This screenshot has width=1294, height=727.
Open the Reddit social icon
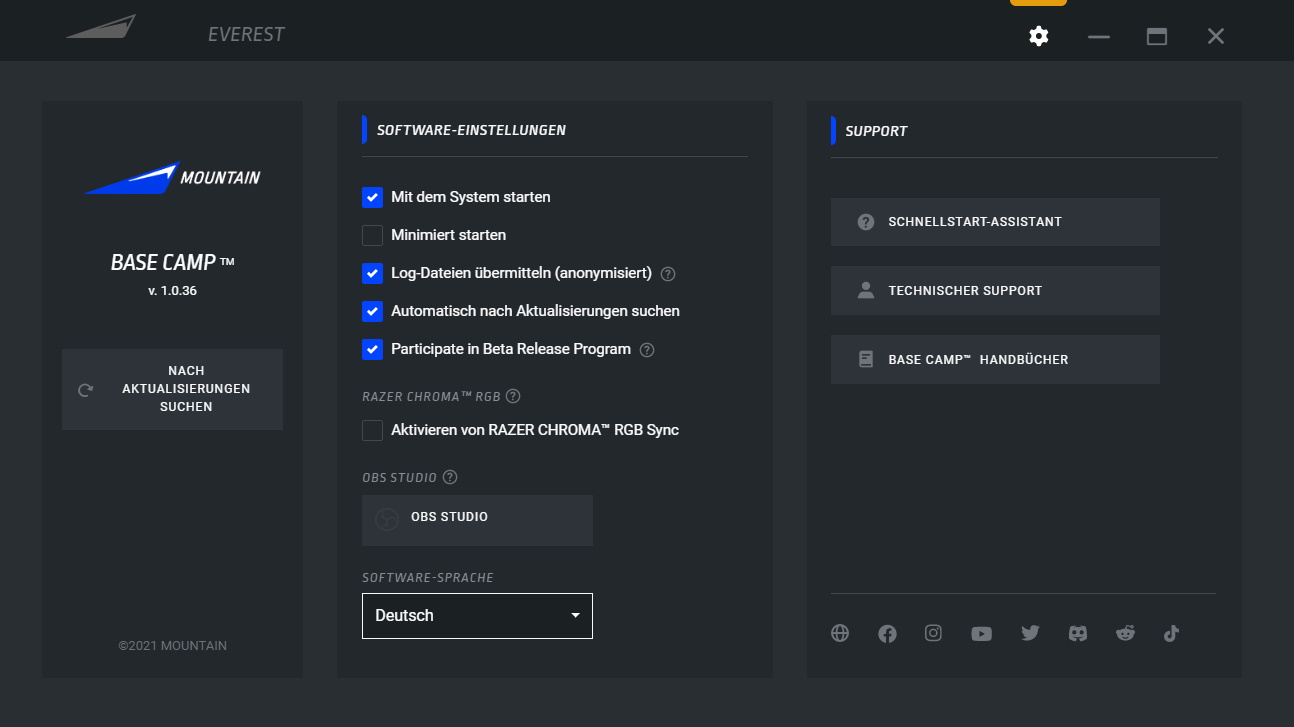tap(1125, 633)
